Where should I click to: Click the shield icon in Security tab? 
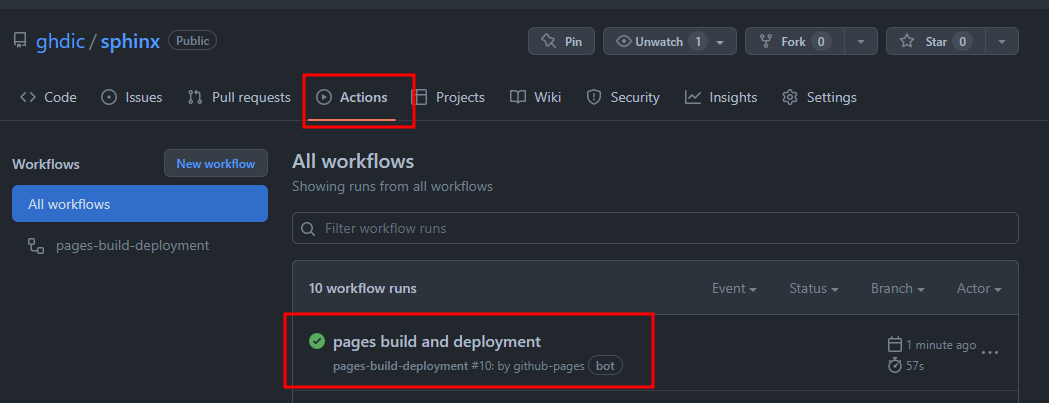tap(593, 98)
